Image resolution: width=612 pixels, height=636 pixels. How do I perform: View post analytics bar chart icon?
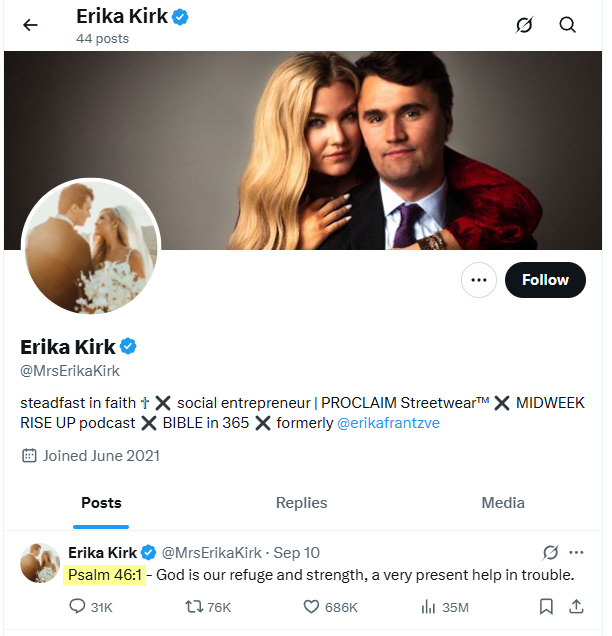pyautogui.click(x=429, y=606)
